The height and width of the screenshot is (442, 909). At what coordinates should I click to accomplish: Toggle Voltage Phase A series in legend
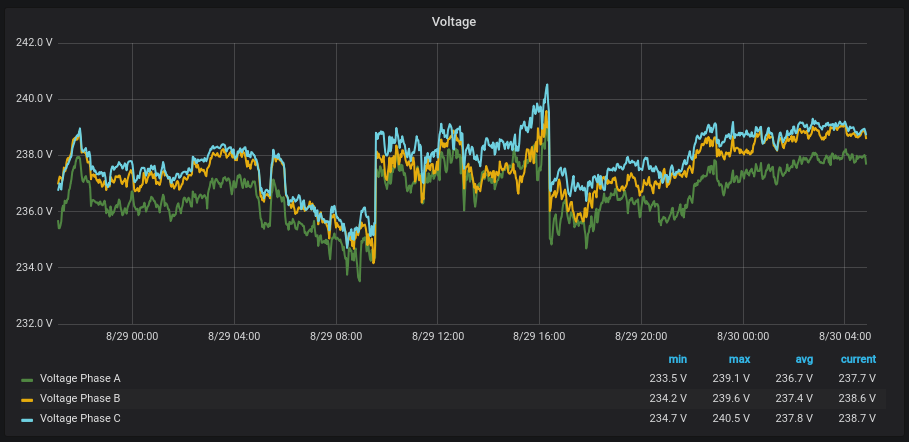[x=80, y=379]
